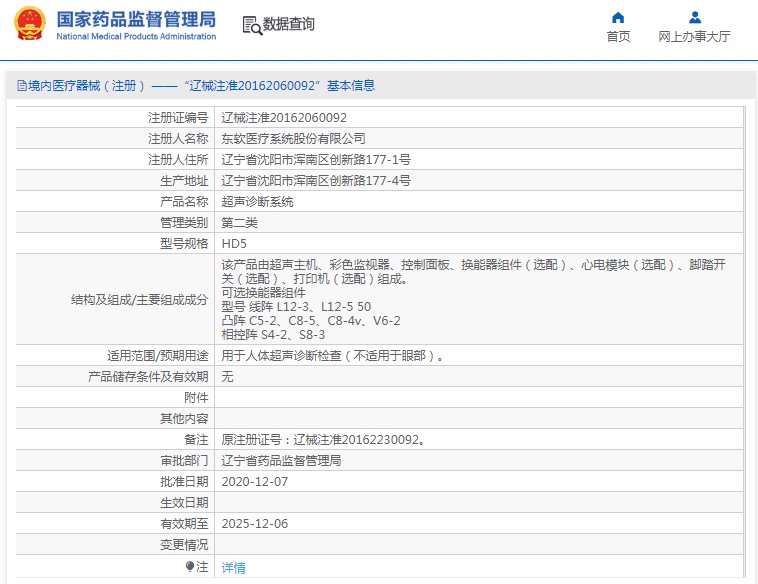Screen dimensions: 758x584
Task: Go to 首页 via home icon
Action: (x=618, y=18)
